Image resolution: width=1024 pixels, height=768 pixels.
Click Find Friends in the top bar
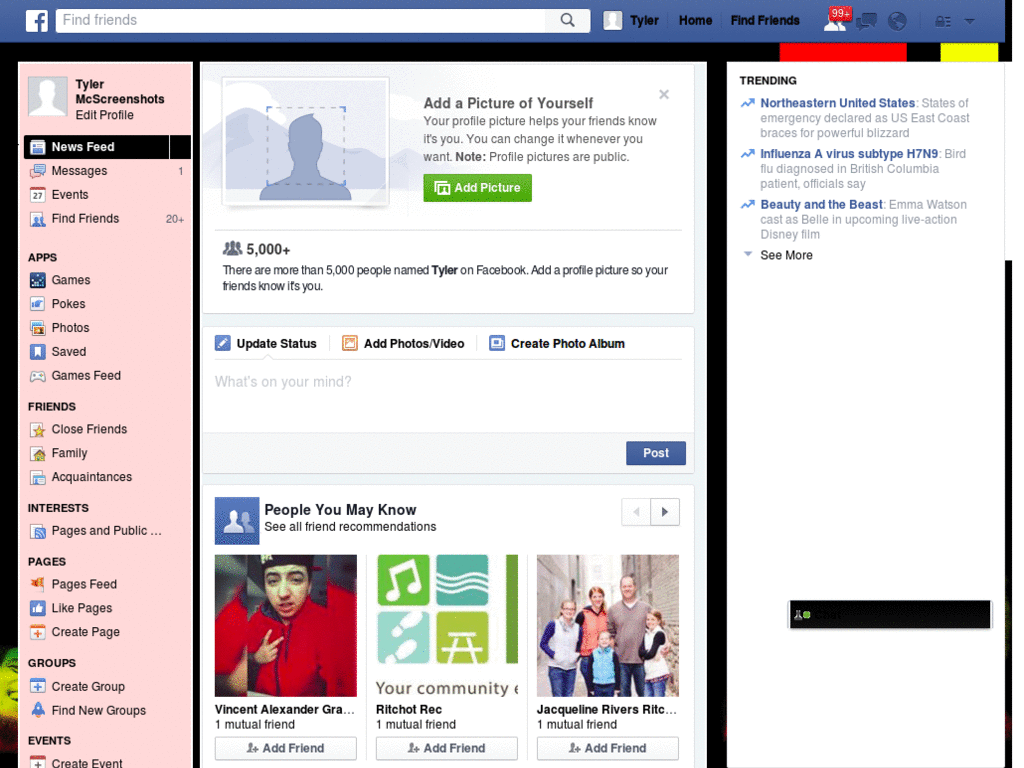coord(765,21)
